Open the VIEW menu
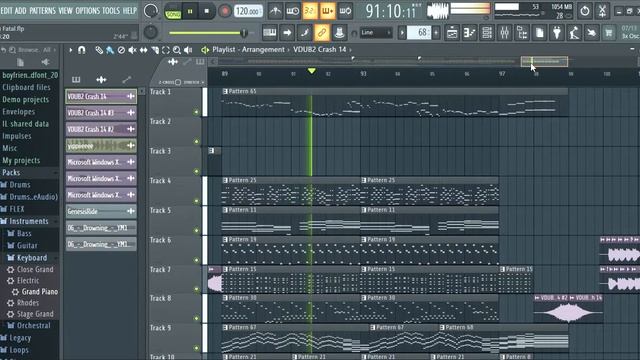640x360 pixels. click(65, 11)
